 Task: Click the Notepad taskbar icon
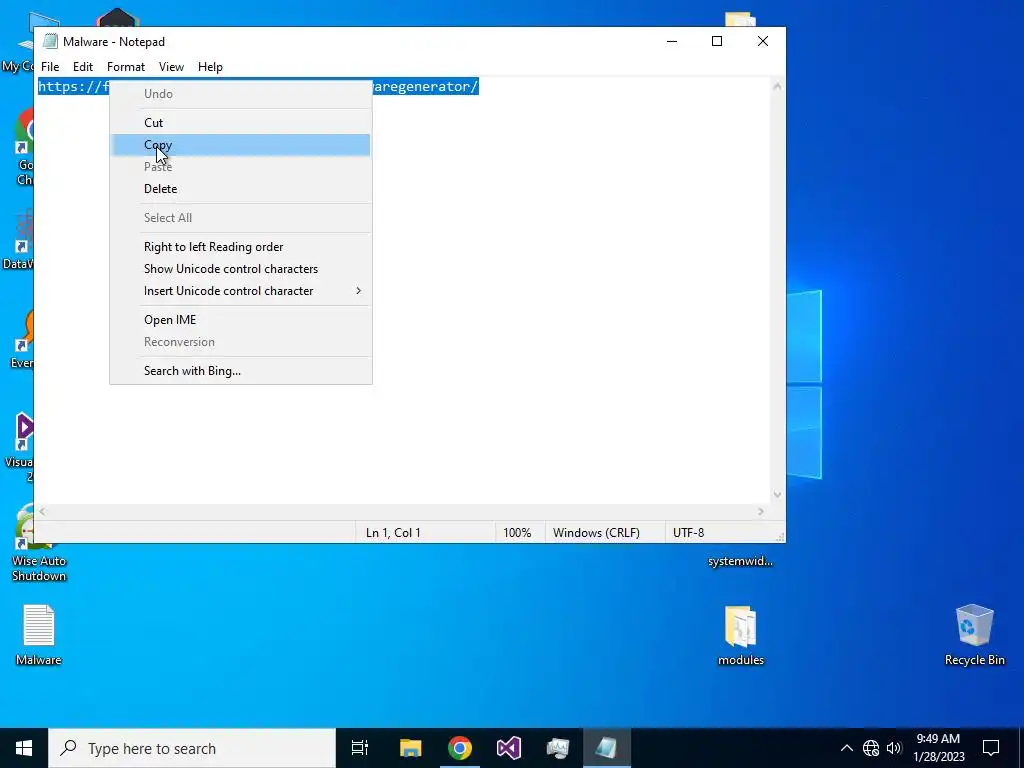[x=607, y=748]
